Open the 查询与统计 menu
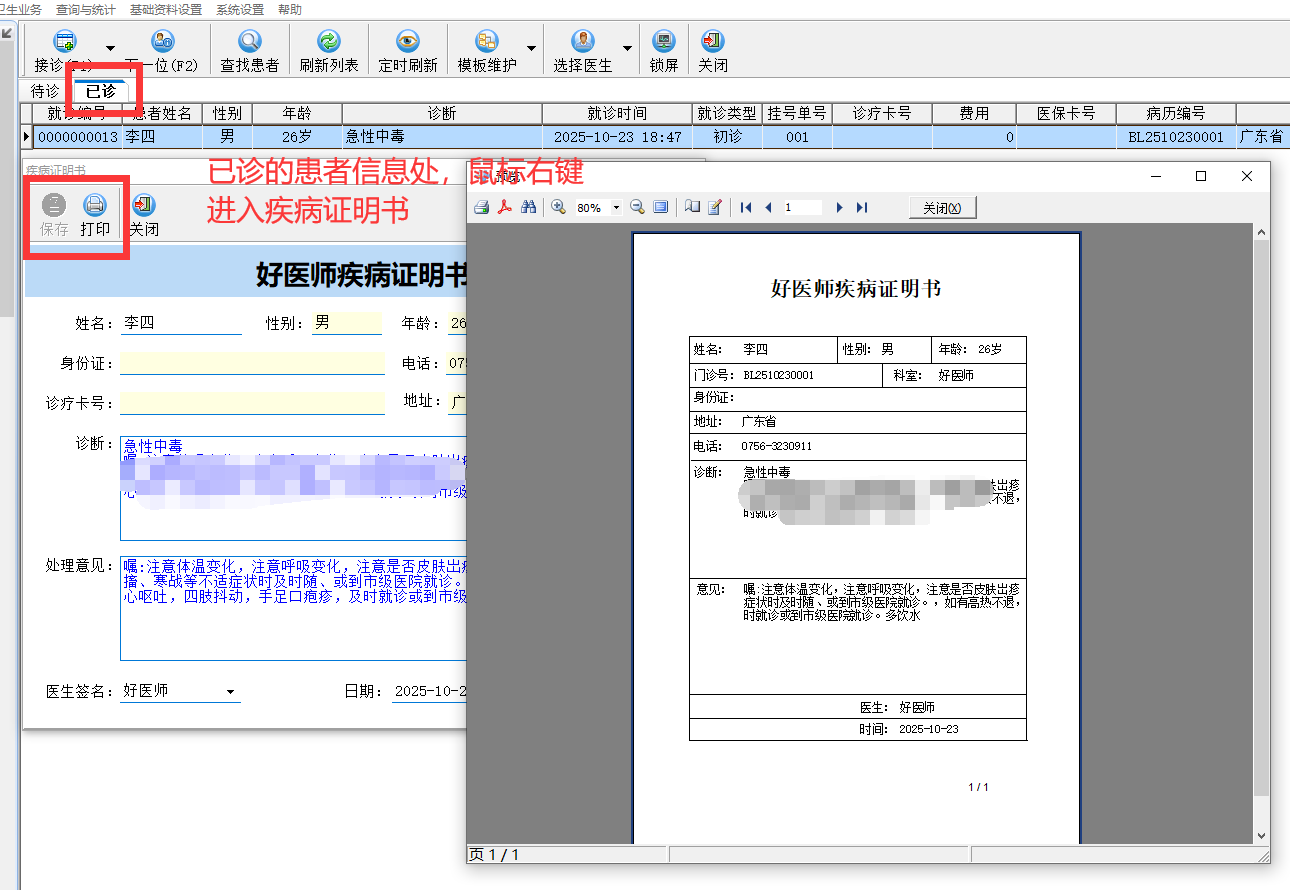Viewport: 1290px width, 890px height. 85,9
